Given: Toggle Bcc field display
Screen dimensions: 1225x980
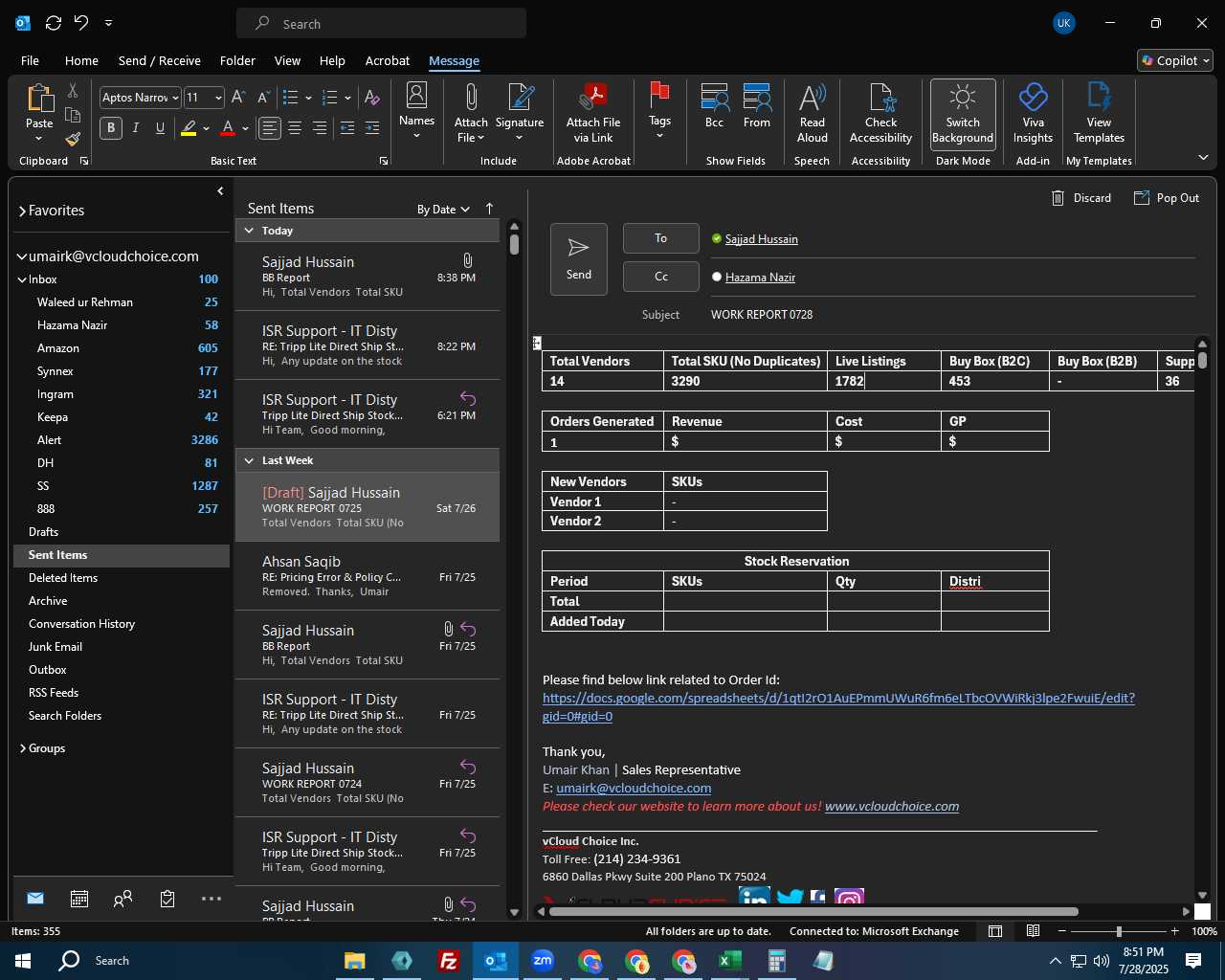Looking at the screenshot, I should [x=714, y=106].
